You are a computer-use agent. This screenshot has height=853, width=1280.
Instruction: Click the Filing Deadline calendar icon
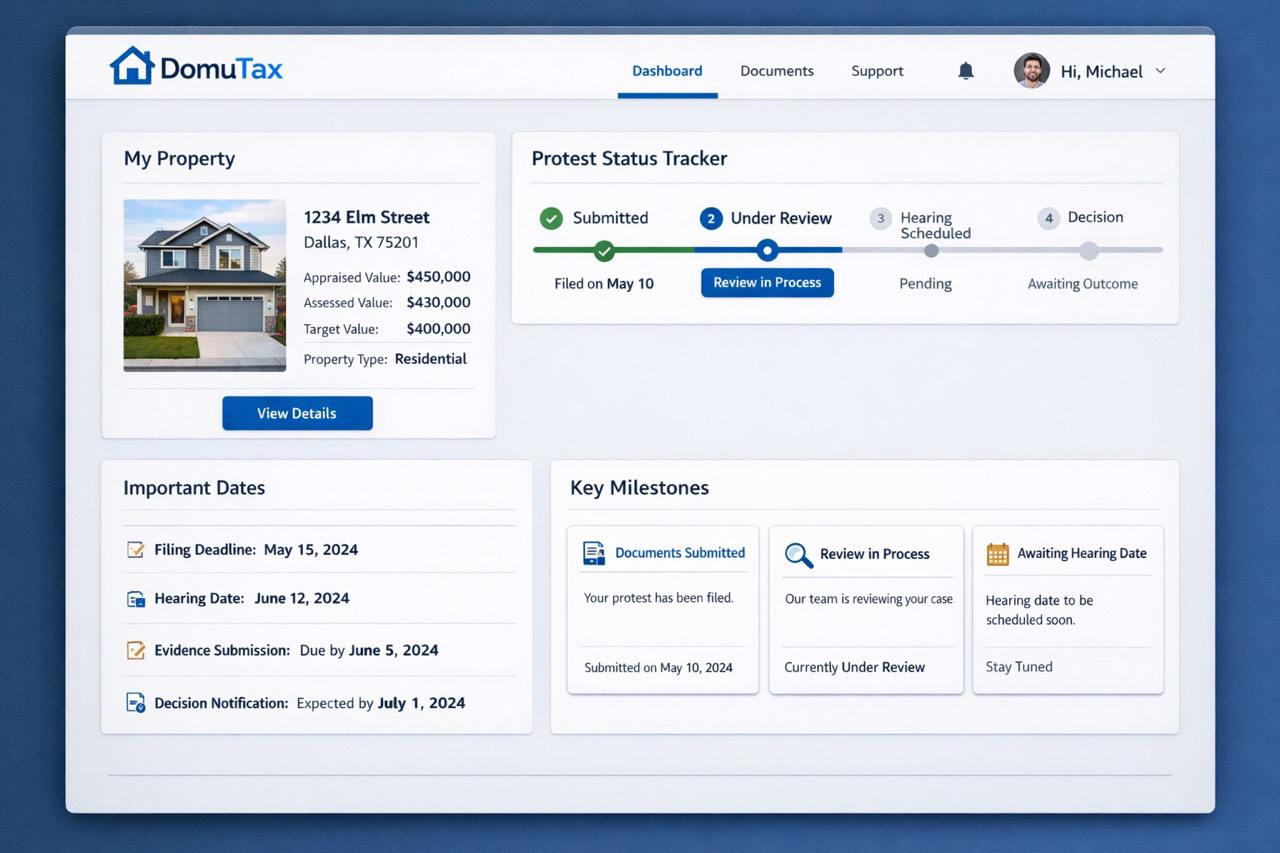135,549
